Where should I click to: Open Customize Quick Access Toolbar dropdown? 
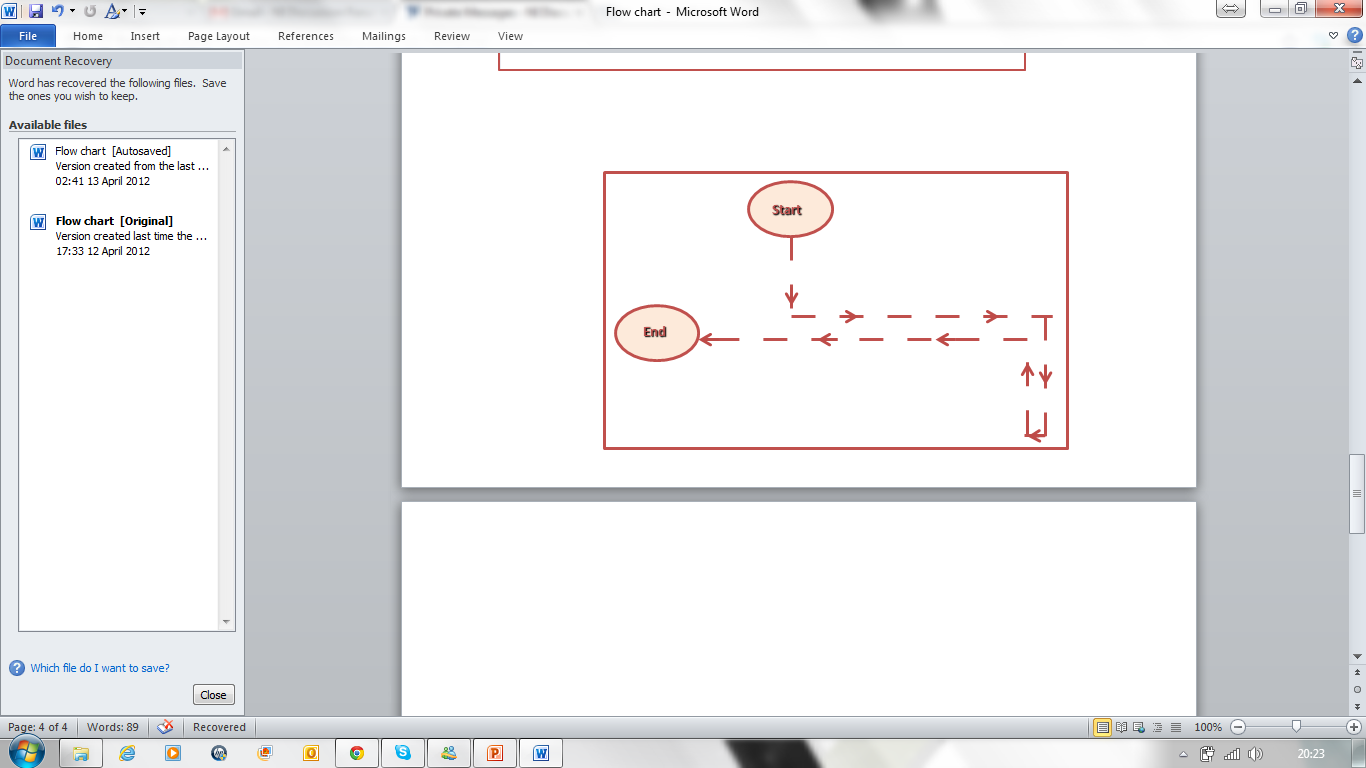pos(142,12)
